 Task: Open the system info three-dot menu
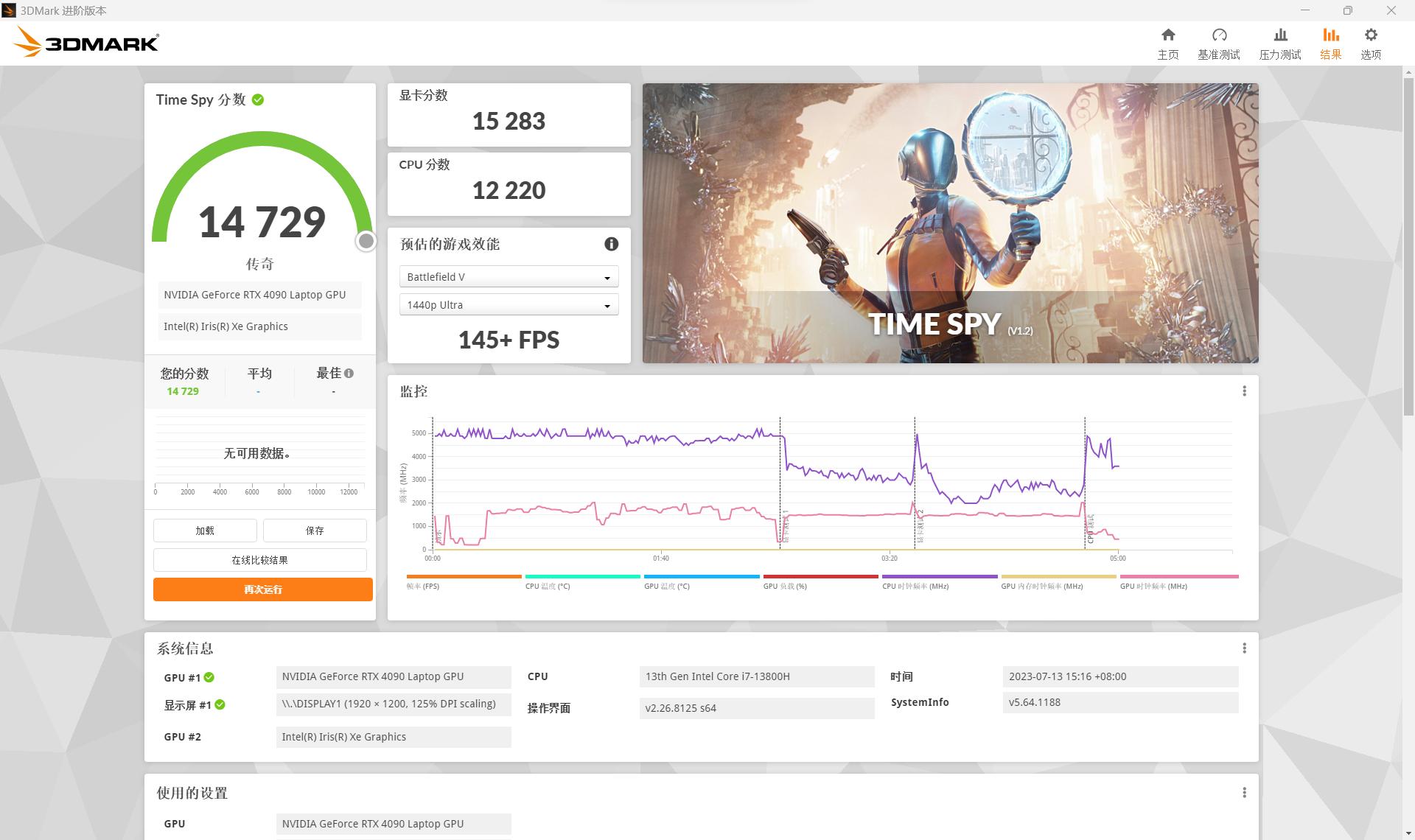coord(1244,648)
